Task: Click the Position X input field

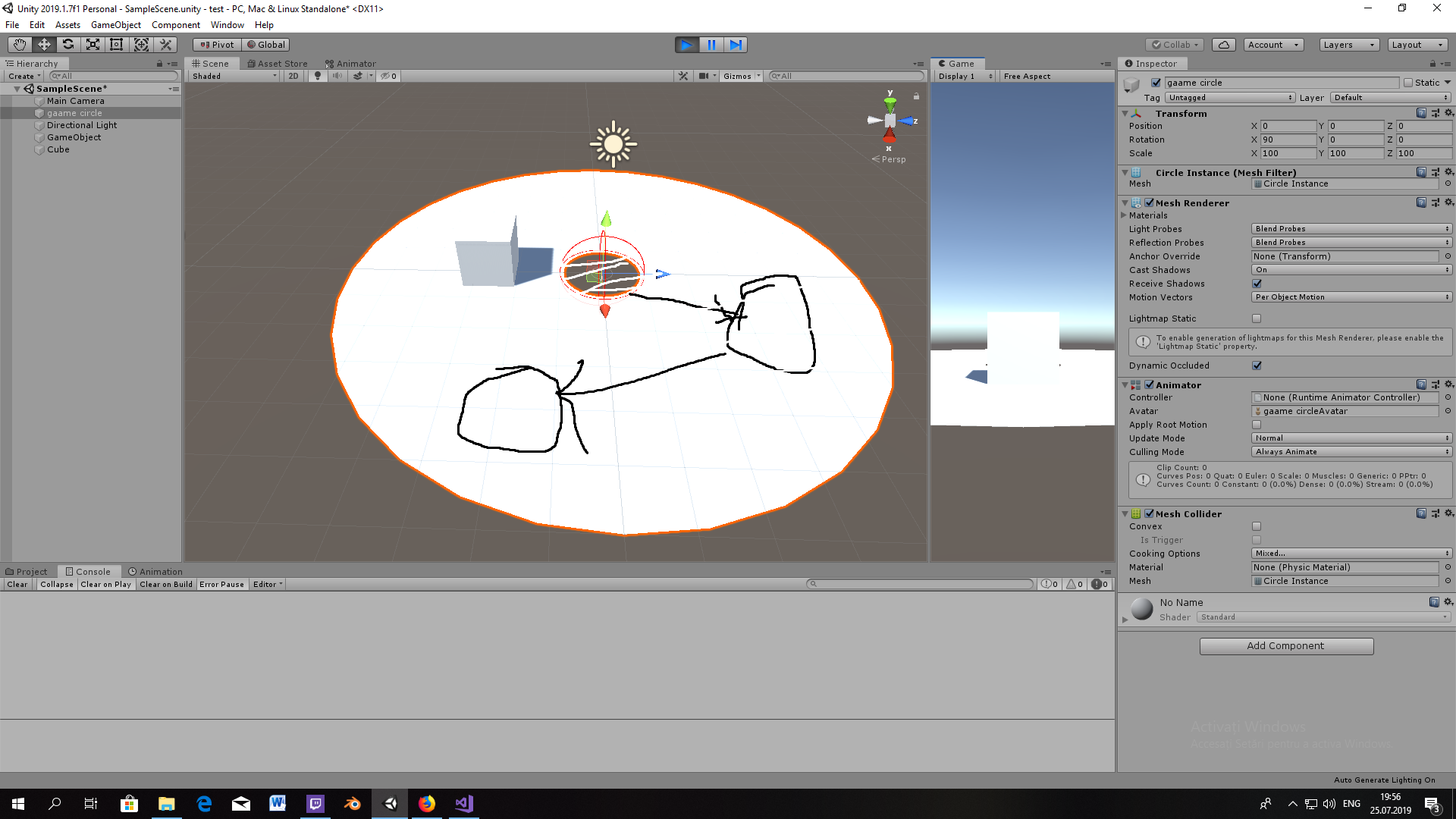Action: (x=1288, y=127)
